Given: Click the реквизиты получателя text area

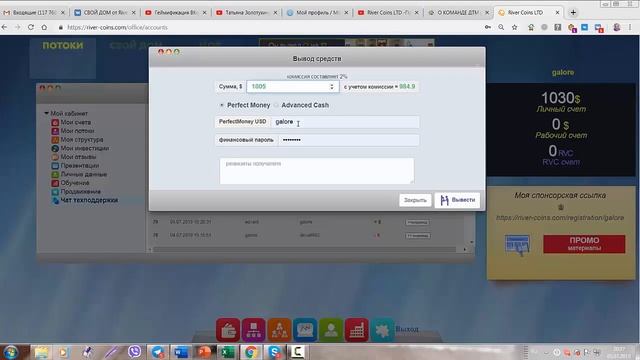Looking at the screenshot, I should (317, 171).
